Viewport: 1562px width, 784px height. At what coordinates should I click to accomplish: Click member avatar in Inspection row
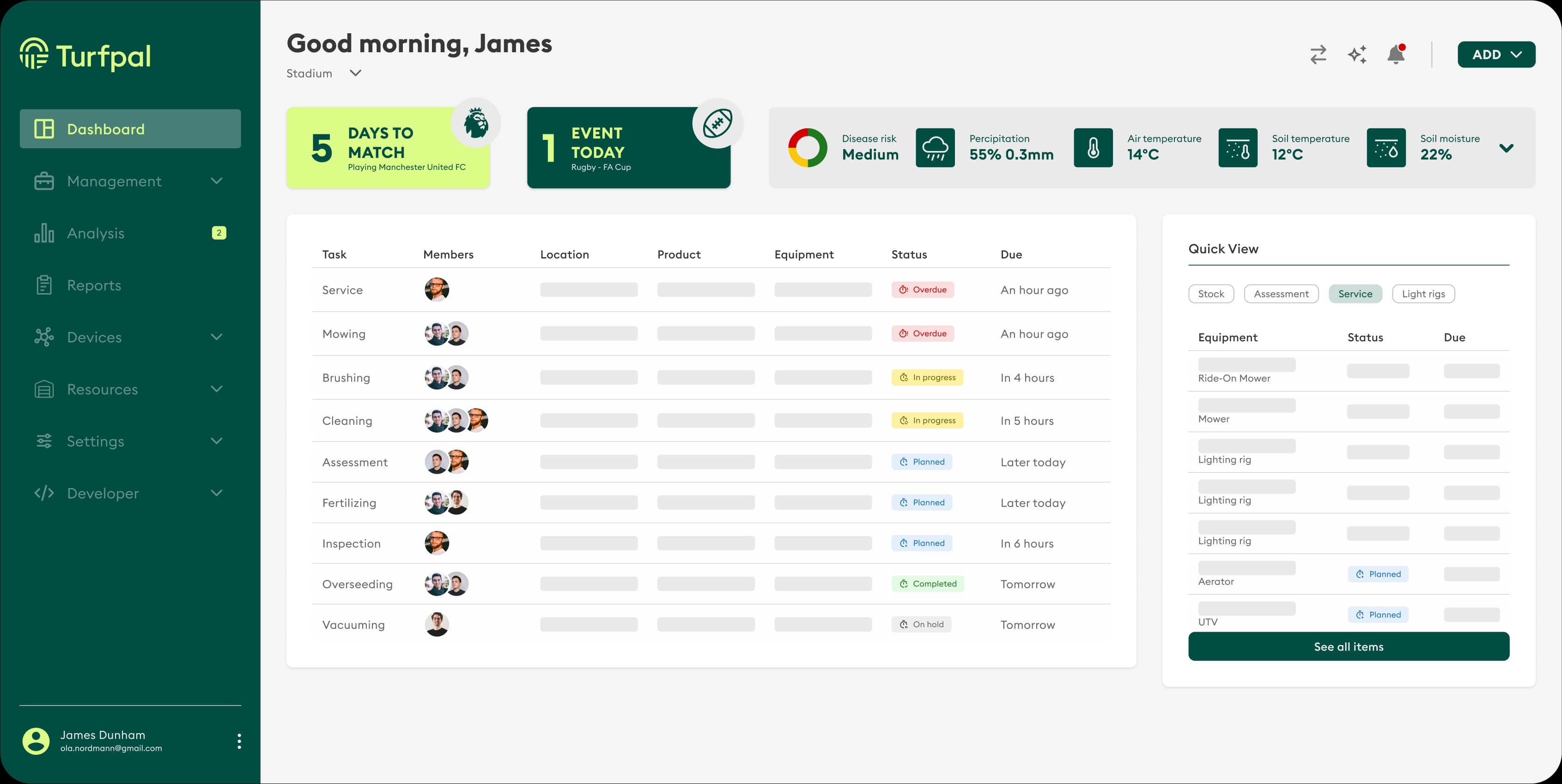[437, 543]
